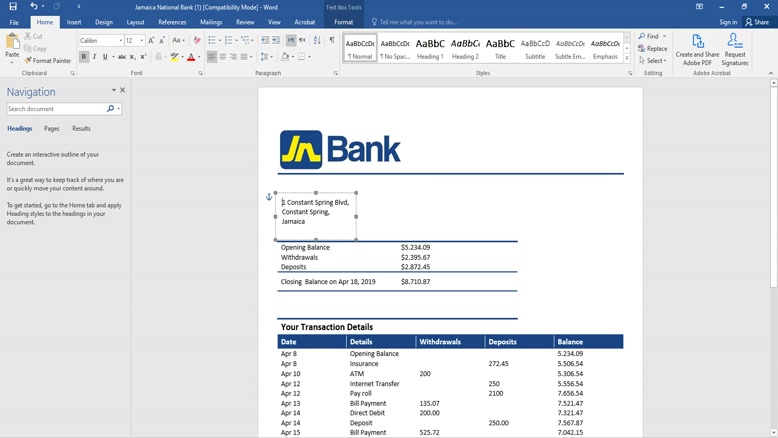Undo the last action
The height and width of the screenshot is (438, 778).
click(x=34, y=6)
